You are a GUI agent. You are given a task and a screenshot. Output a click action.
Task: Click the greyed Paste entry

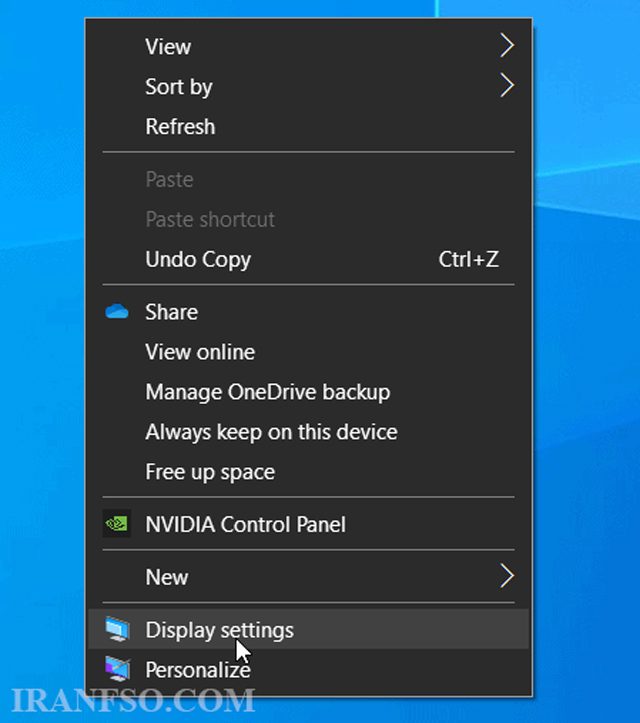pos(308,179)
